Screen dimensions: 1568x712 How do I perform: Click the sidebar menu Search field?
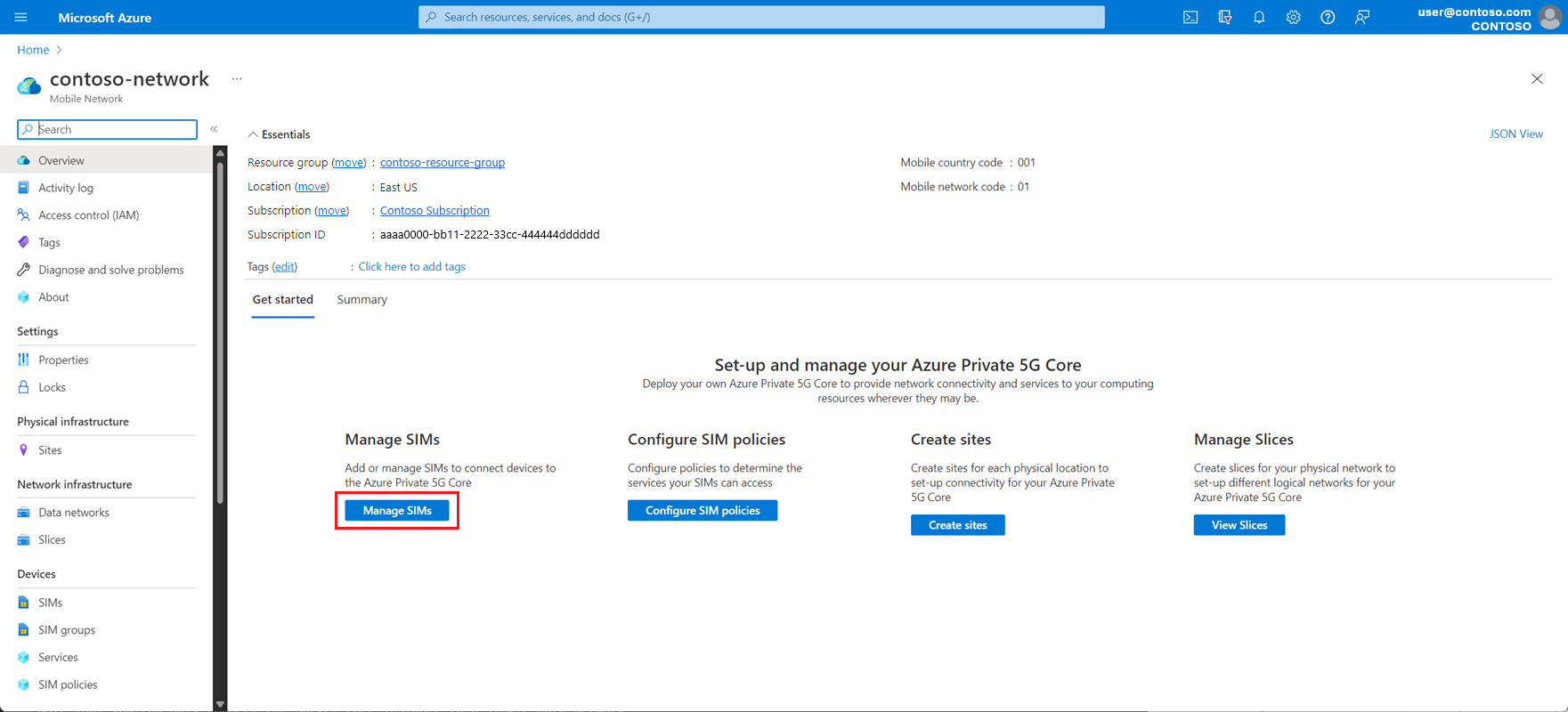[x=107, y=129]
